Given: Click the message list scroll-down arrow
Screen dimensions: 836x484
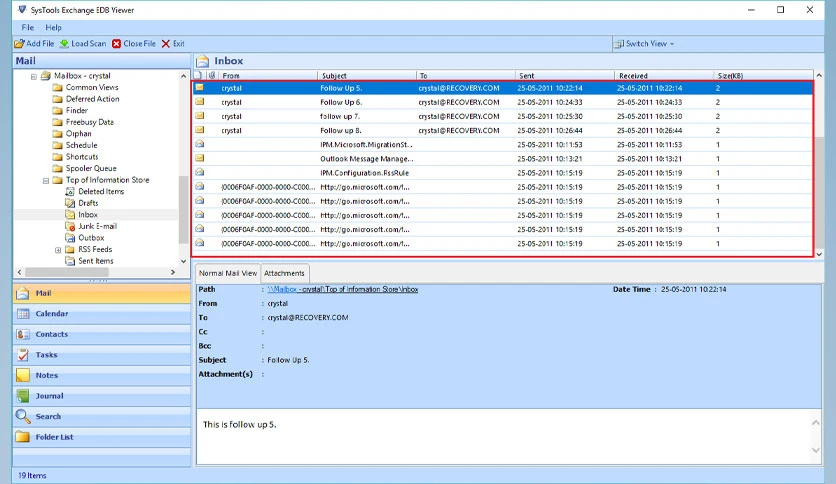Looking at the screenshot, I should point(819,254).
